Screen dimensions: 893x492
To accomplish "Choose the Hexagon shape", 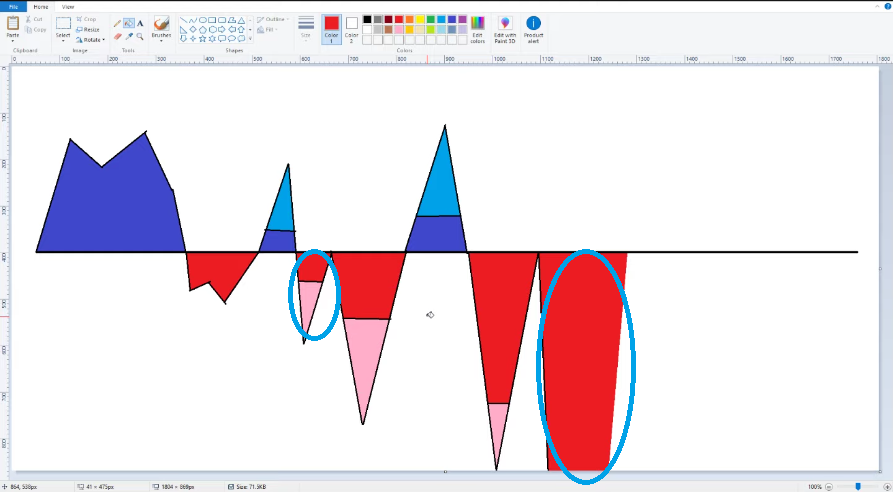I will coord(212,30).
